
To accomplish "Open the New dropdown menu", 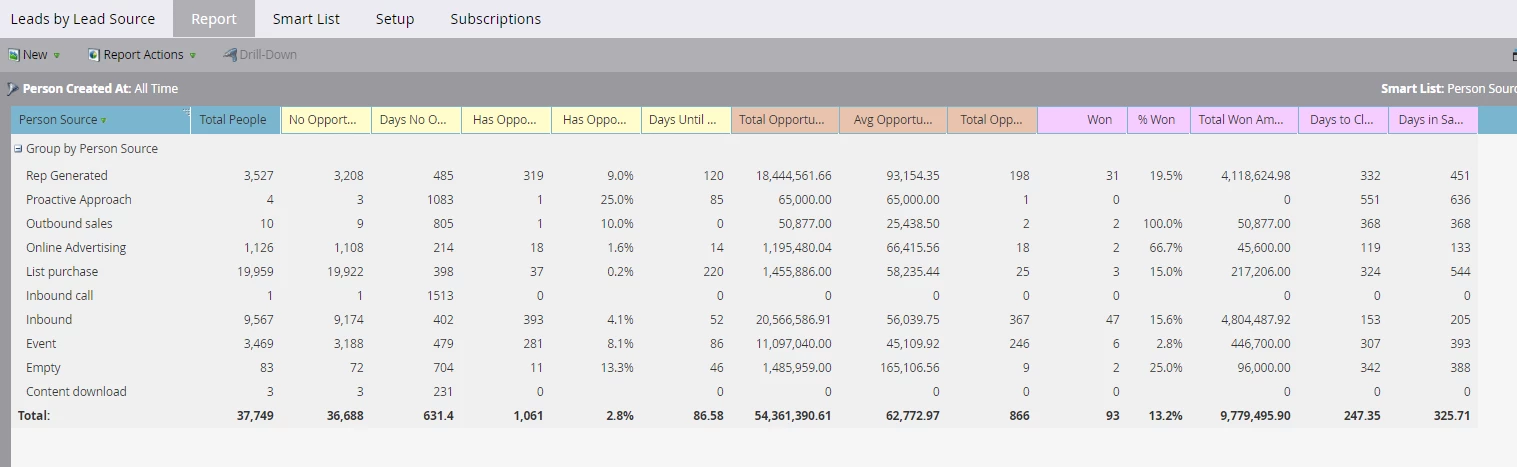I will (34, 55).
